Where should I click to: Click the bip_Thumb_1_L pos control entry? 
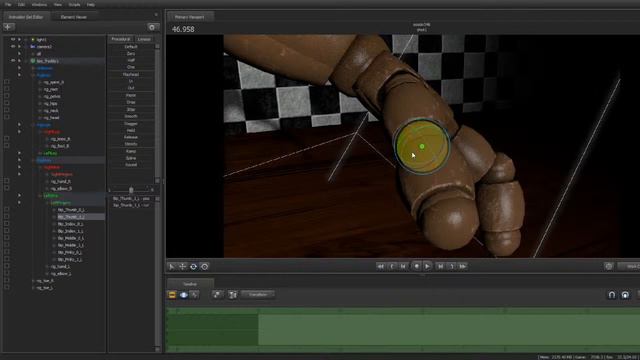(x=131, y=198)
